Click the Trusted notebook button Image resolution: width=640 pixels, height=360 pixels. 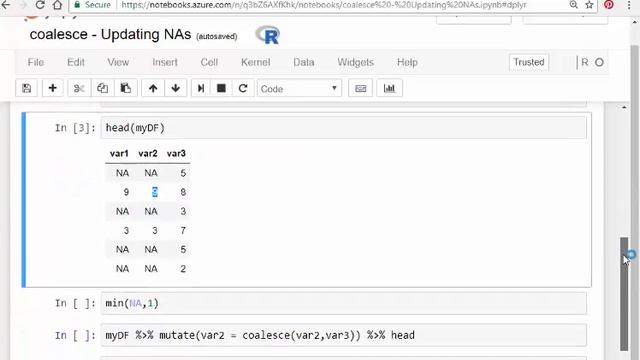point(529,62)
